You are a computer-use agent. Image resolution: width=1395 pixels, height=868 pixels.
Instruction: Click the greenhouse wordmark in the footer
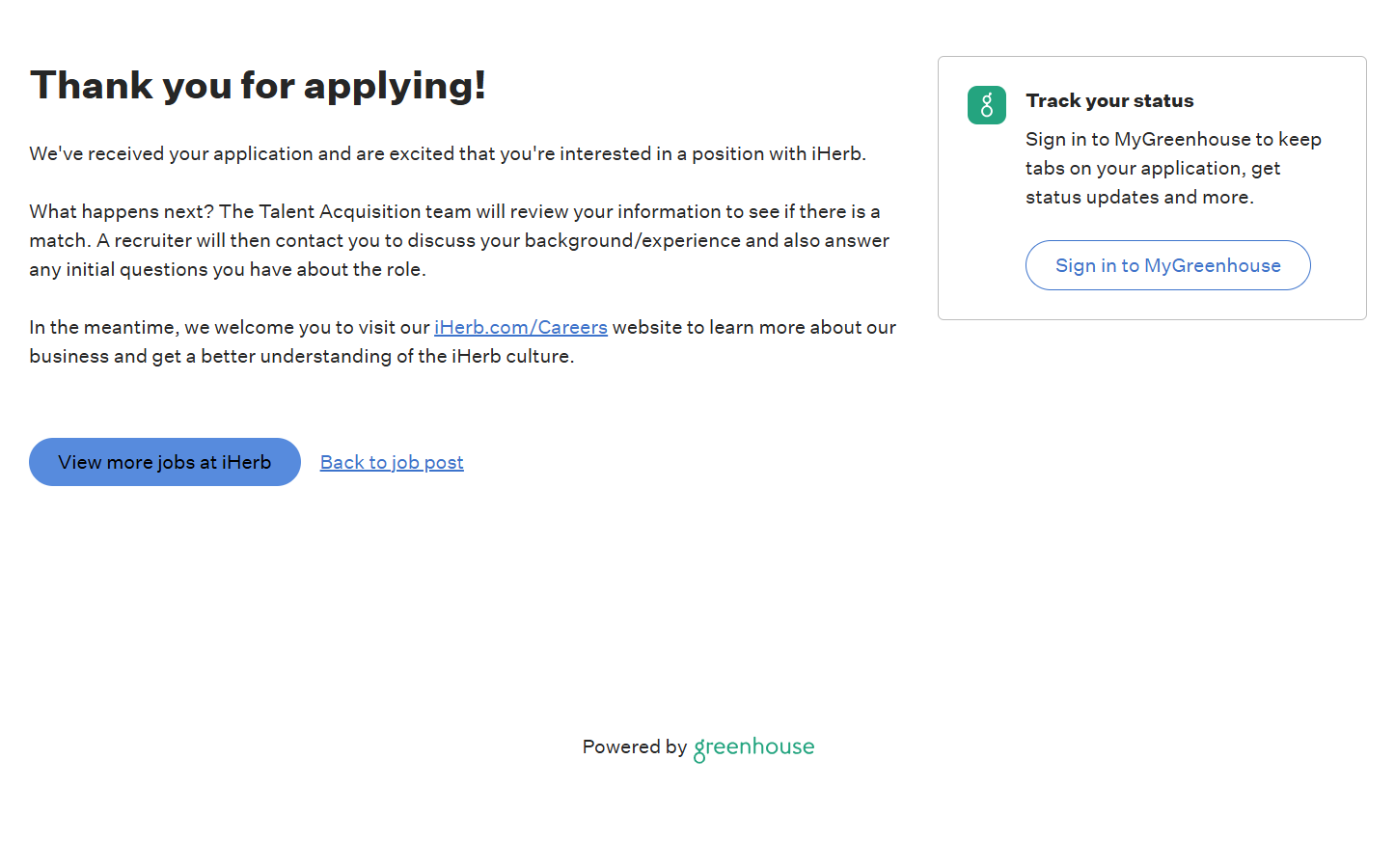pos(753,747)
